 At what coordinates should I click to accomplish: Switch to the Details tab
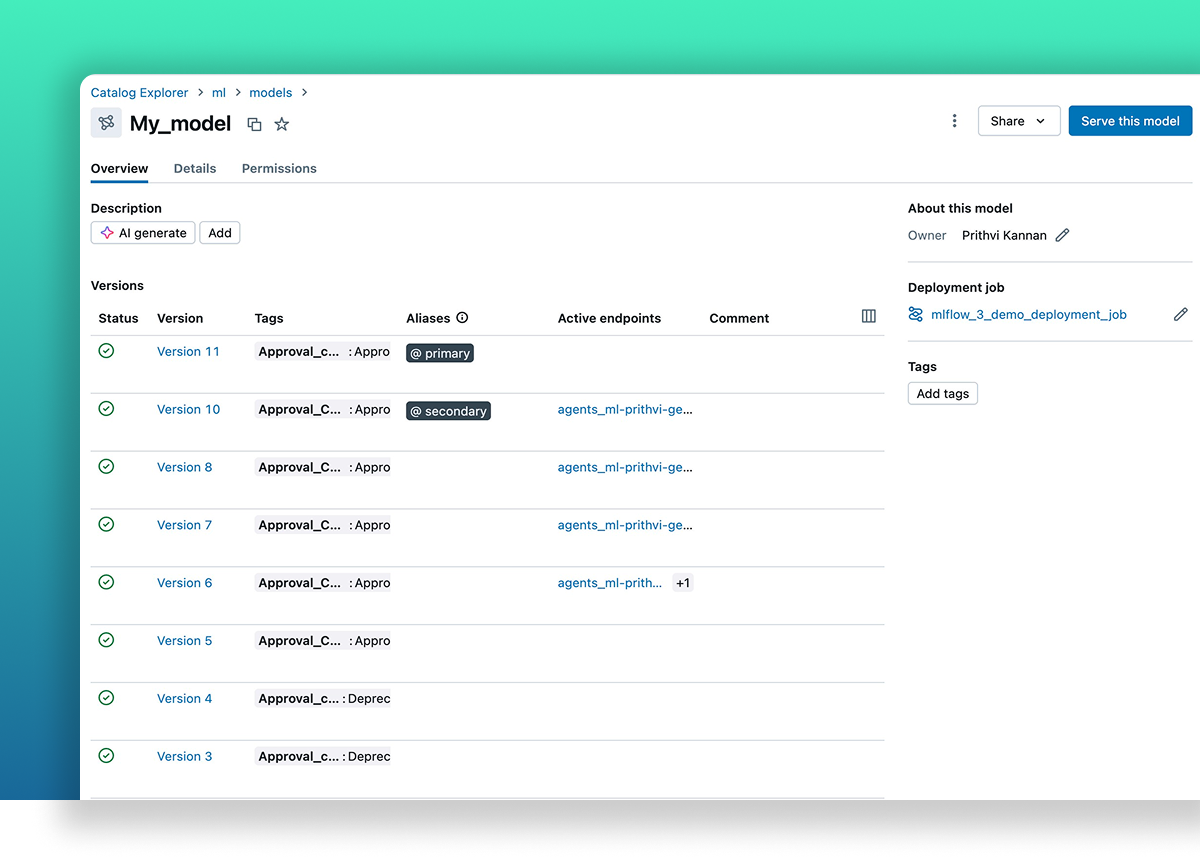(x=194, y=168)
